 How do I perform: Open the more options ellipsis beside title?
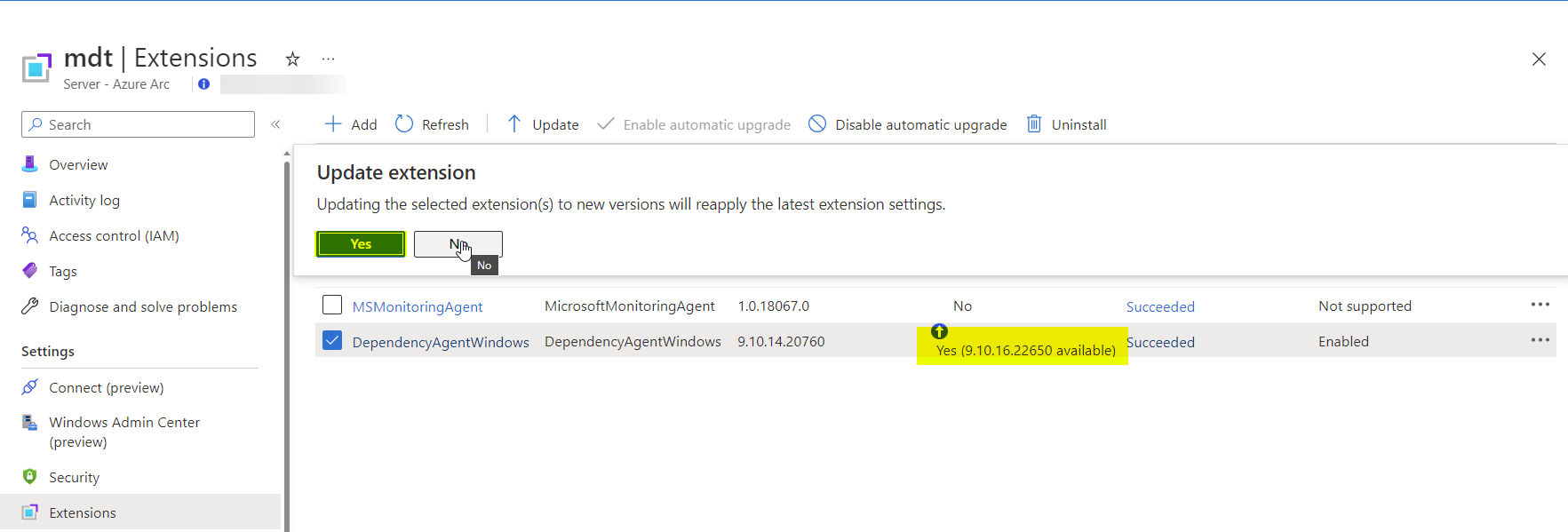tap(329, 60)
